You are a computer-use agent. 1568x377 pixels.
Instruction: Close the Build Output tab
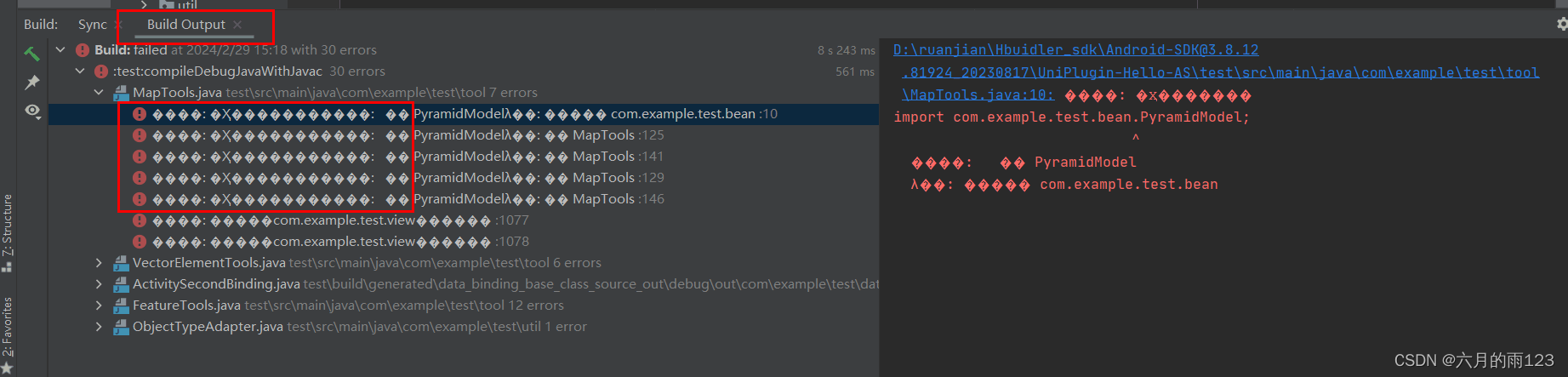click(237, 25)
